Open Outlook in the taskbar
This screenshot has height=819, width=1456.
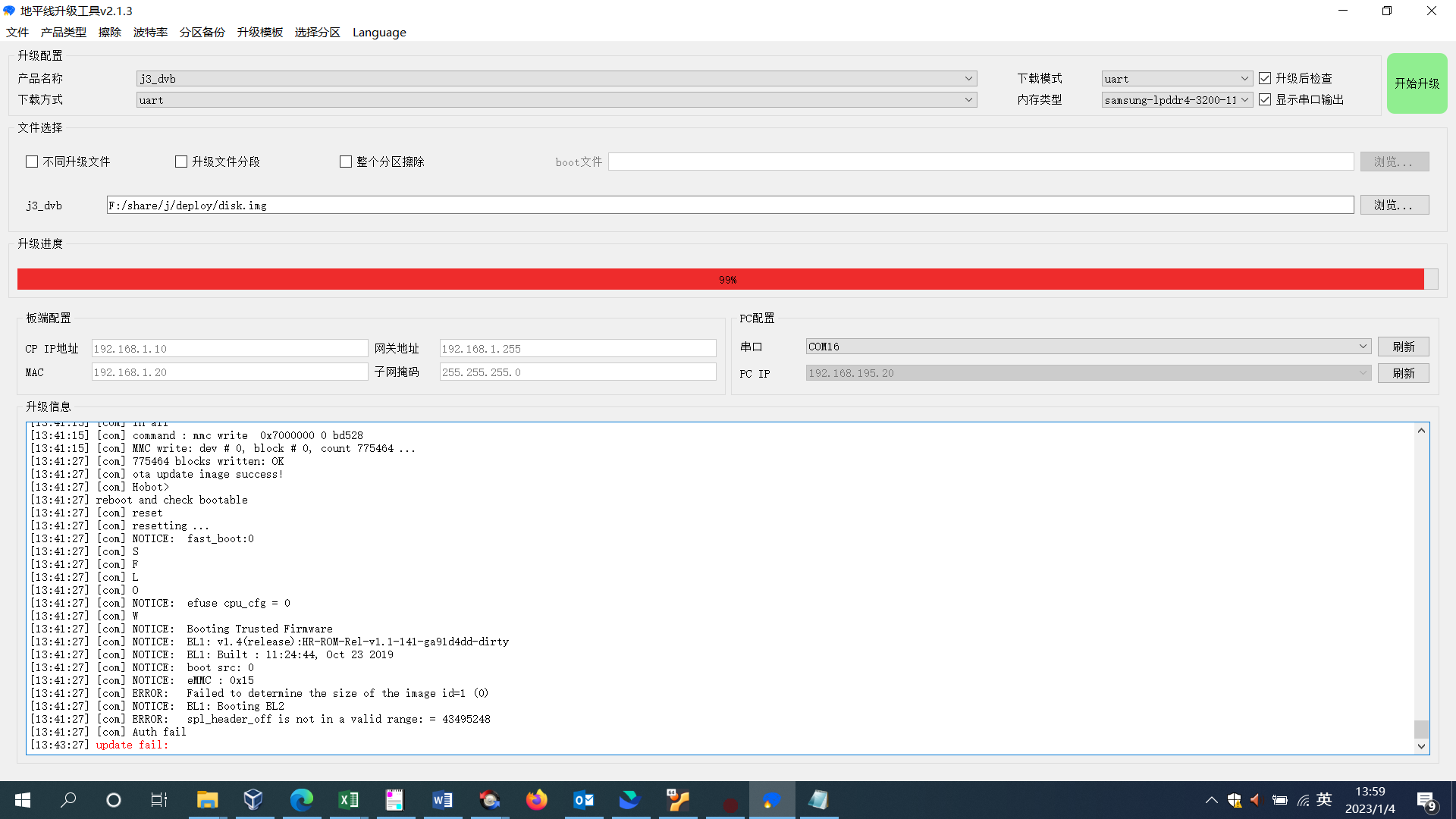pos(583,800)
